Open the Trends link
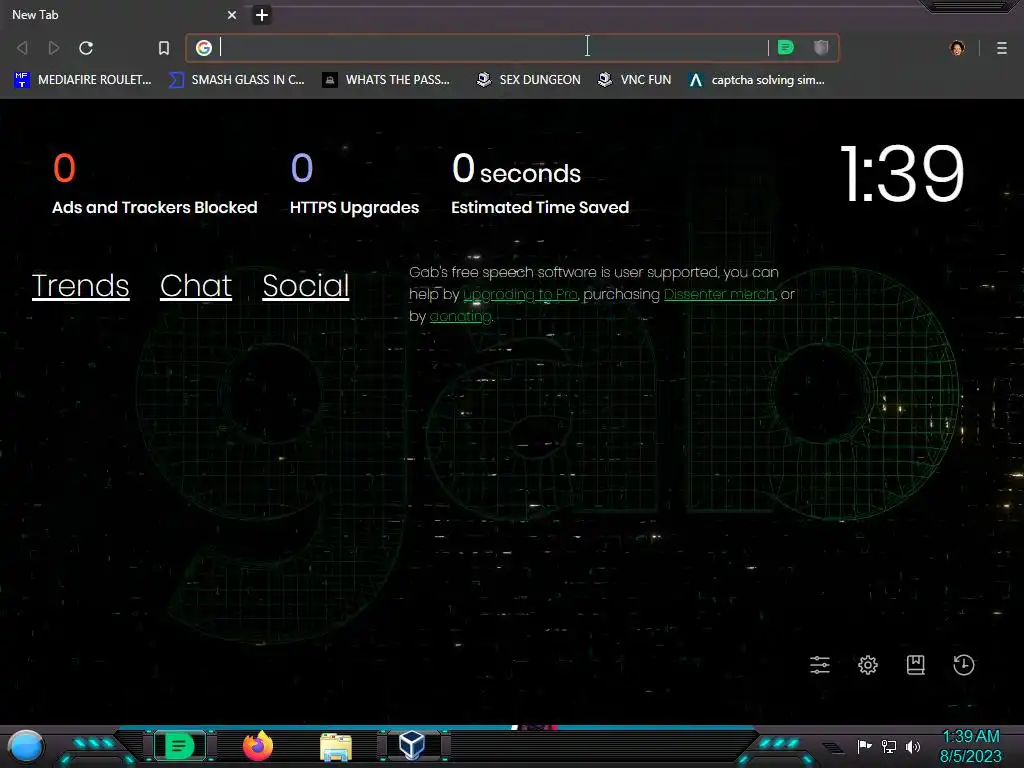The image size is (1024, 768). [80, 286]
